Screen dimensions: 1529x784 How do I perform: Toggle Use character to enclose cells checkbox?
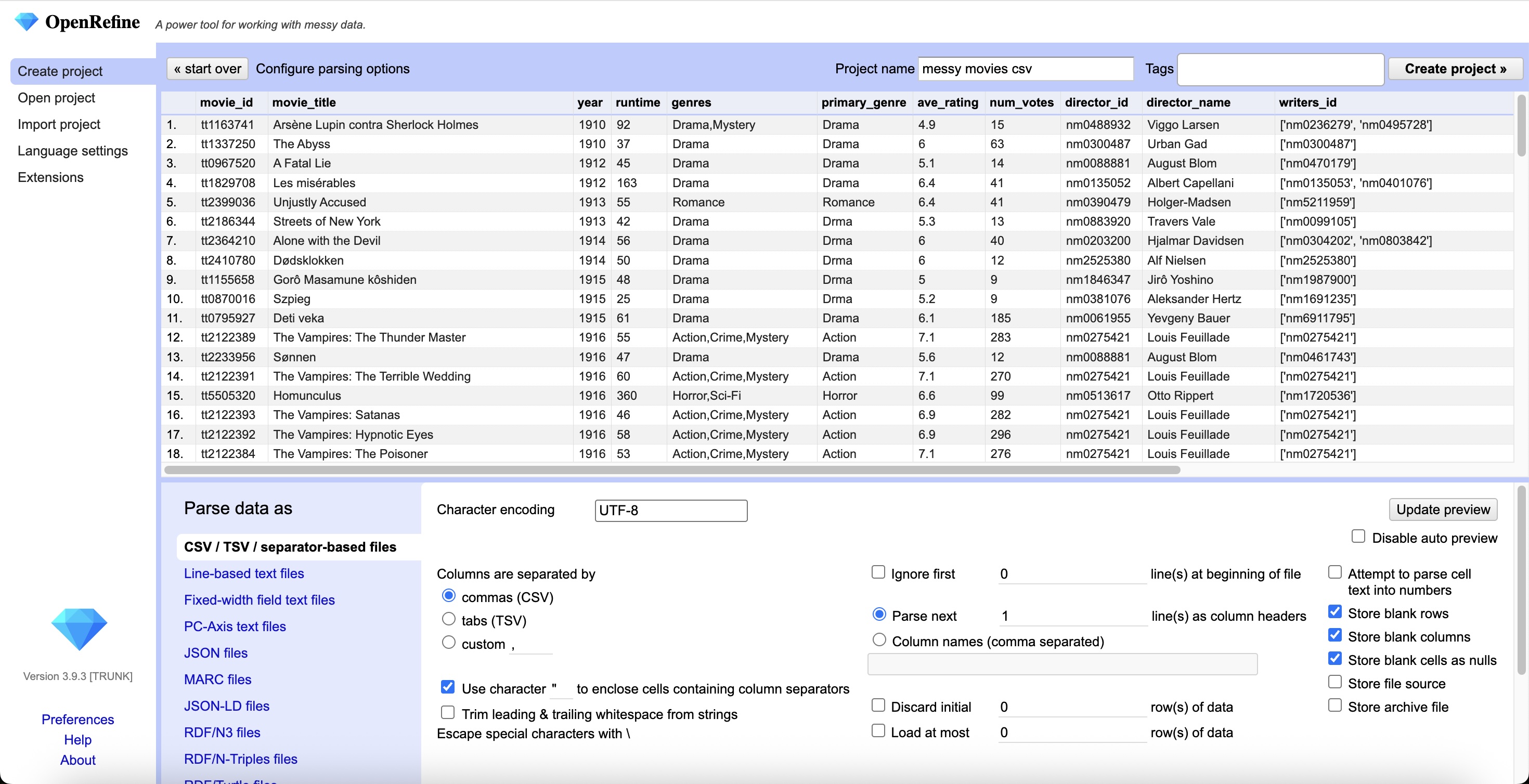(448, 687)
